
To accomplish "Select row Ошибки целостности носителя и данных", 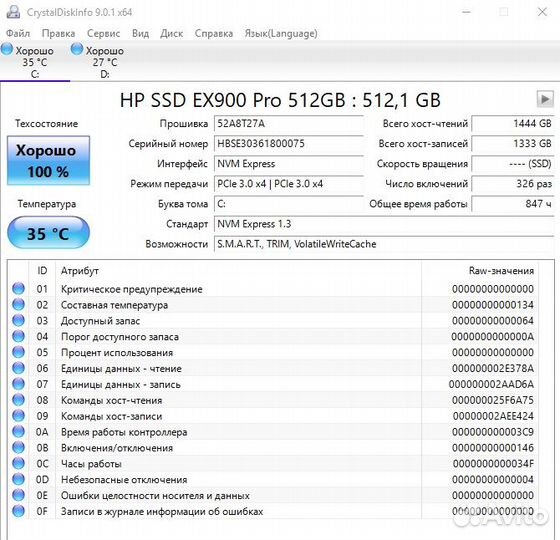I will click(x=273, y=495).
